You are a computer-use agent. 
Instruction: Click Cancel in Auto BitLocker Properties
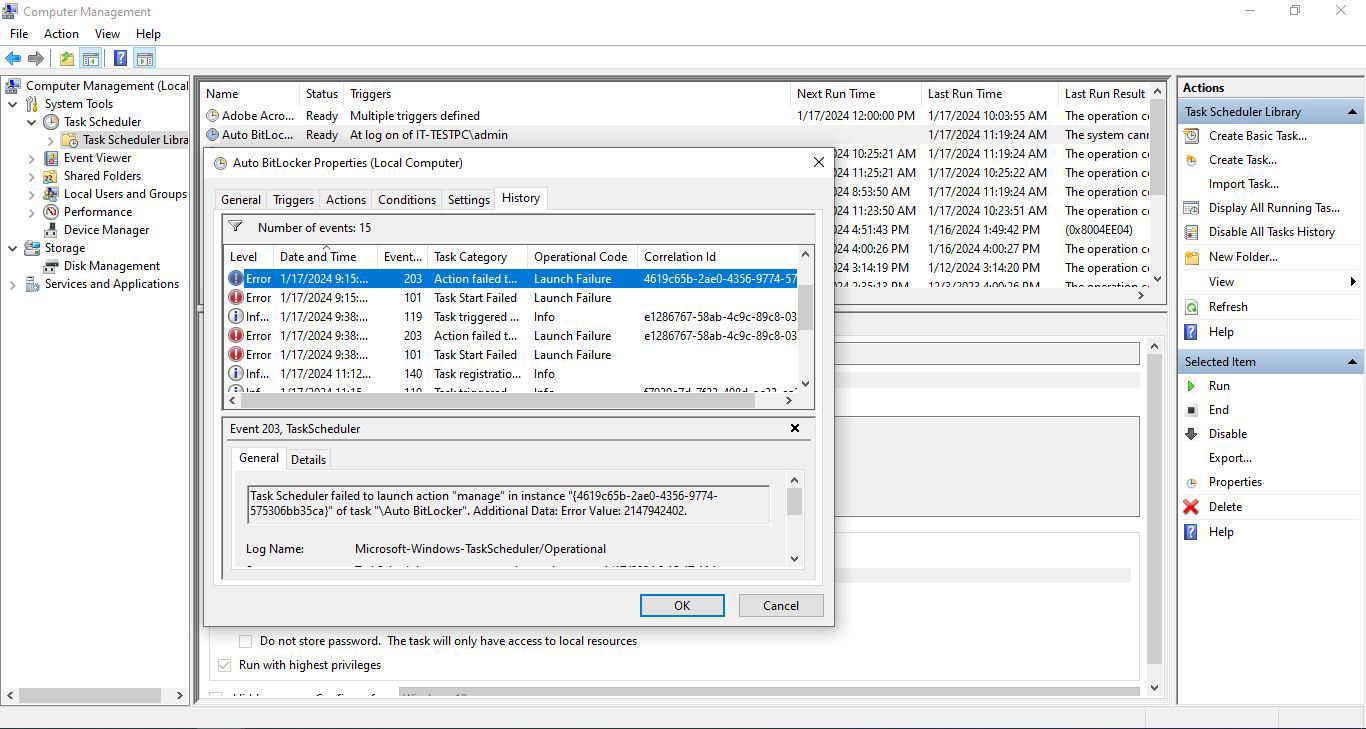click(x=781, y=606)
